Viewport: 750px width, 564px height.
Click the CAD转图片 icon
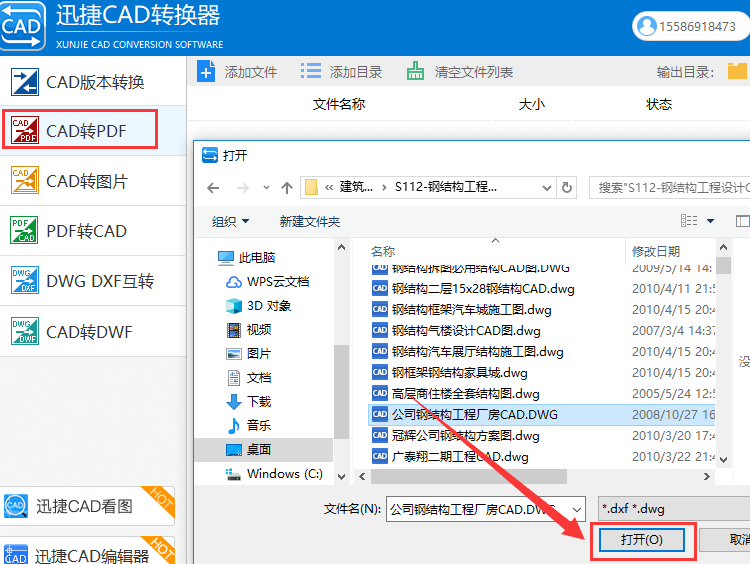(24, 180)
